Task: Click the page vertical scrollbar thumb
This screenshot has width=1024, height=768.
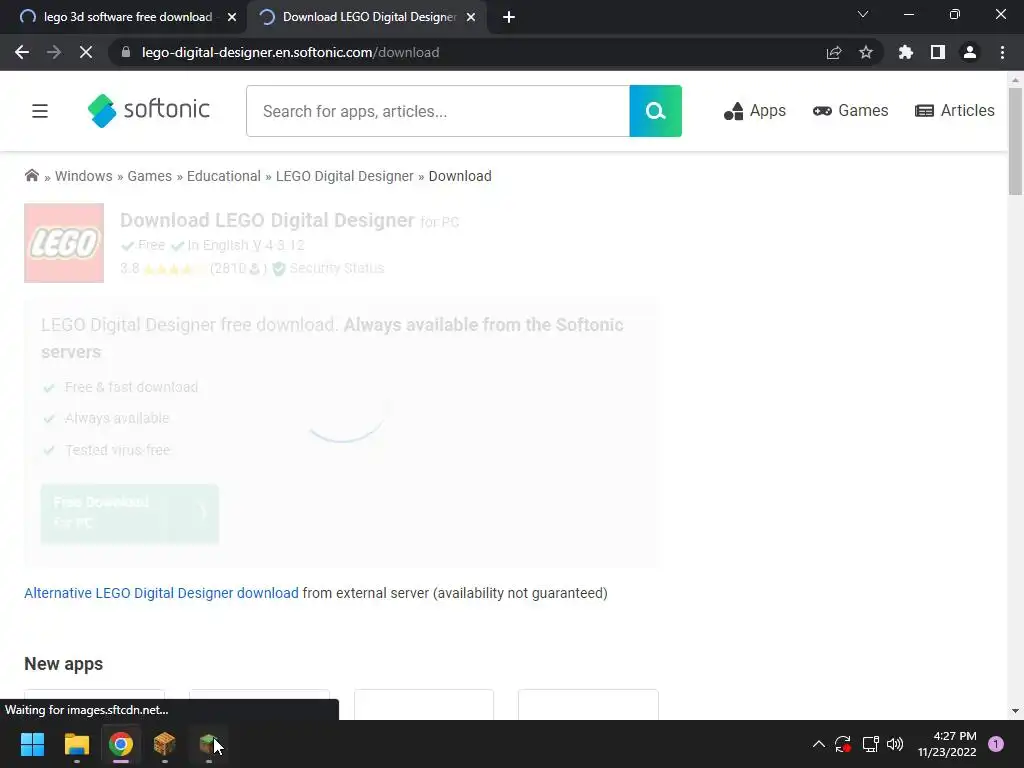Action: [1015, 141]
